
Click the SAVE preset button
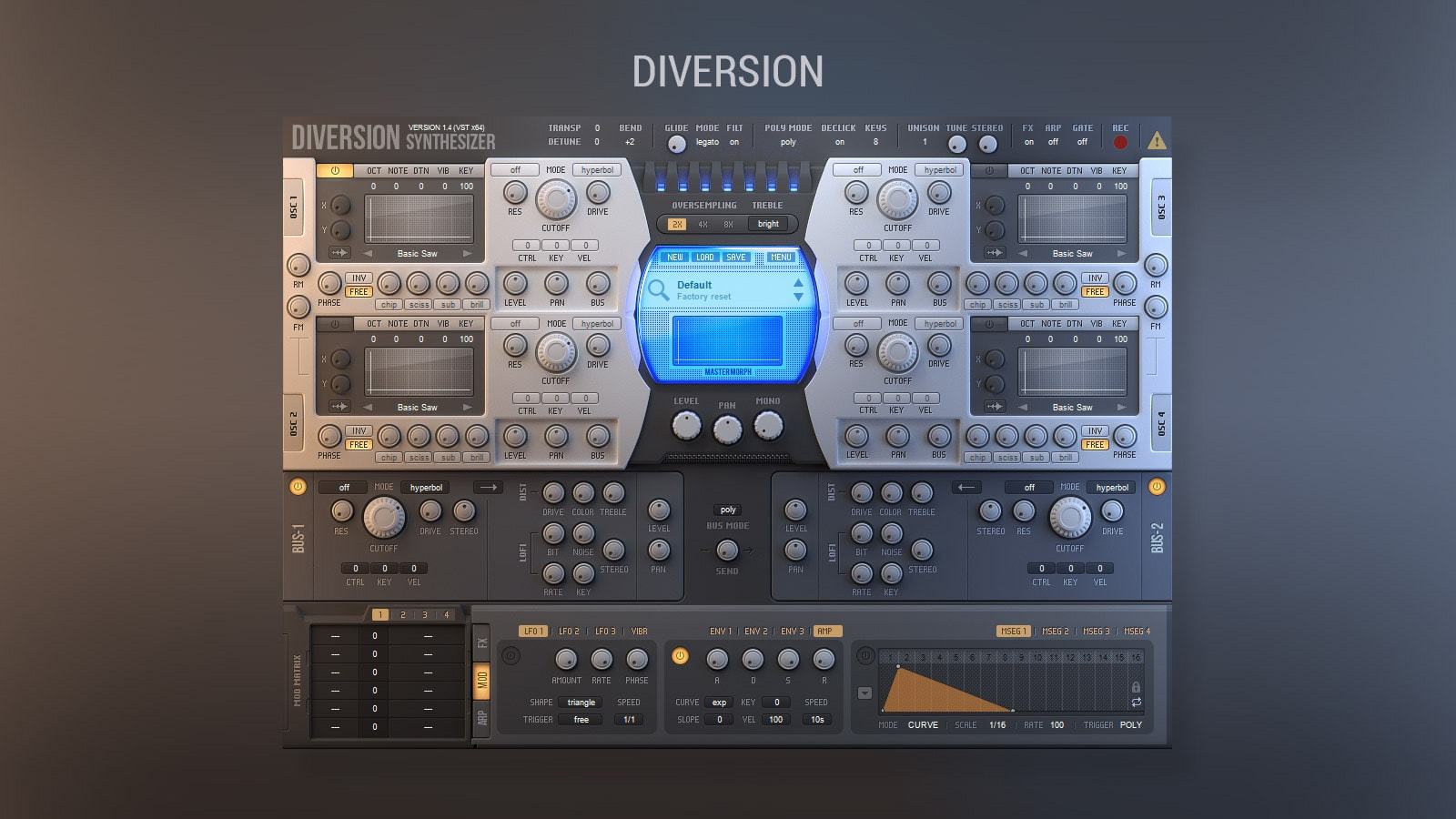(735, 258)
